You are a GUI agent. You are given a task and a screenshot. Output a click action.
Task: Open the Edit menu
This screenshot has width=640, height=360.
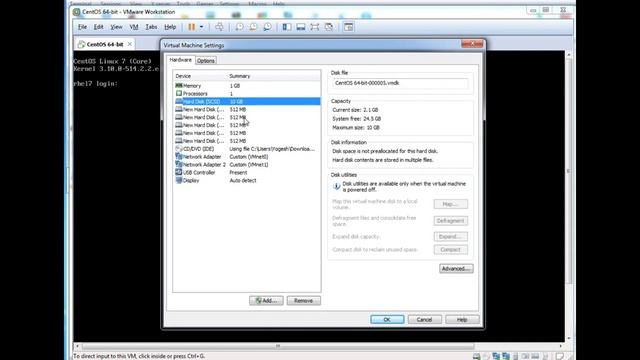(98, 27)
